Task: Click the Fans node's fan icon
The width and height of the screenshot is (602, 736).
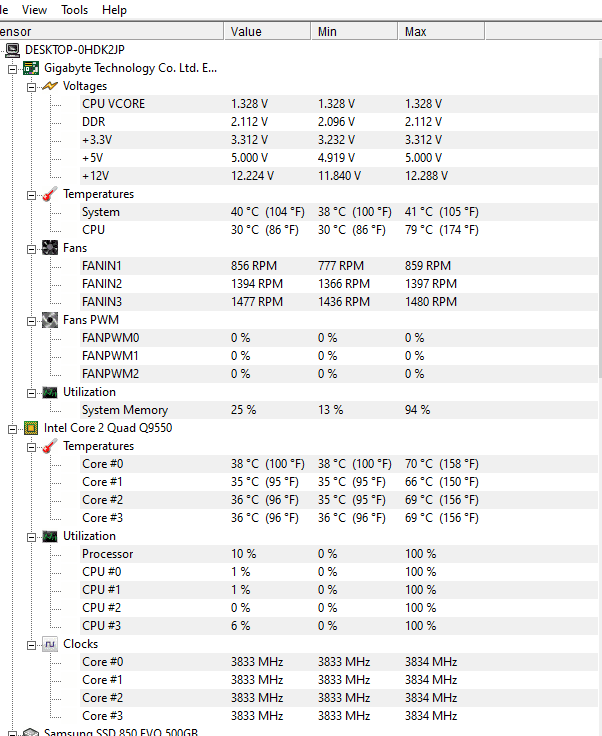Action: [x=50, y=248]
